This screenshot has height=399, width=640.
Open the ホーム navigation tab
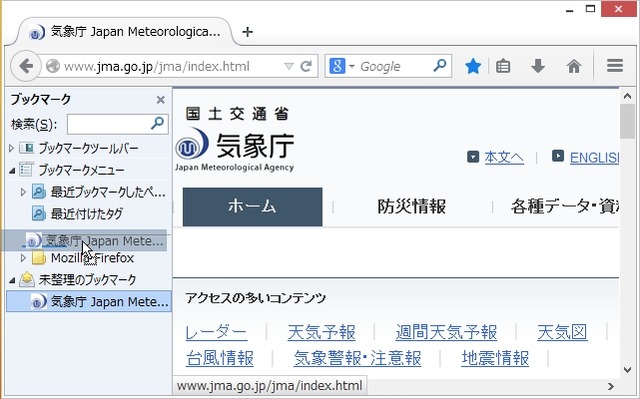252,207
